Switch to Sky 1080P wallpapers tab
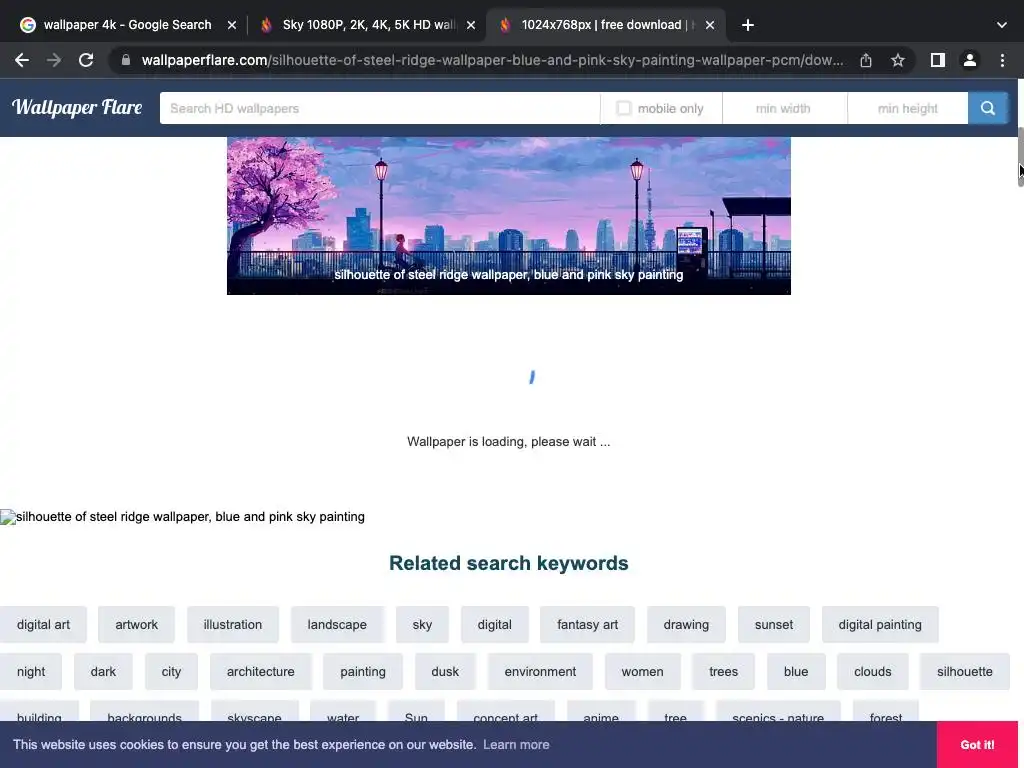This screenshot has width=1024, height=768. [369, 25]
